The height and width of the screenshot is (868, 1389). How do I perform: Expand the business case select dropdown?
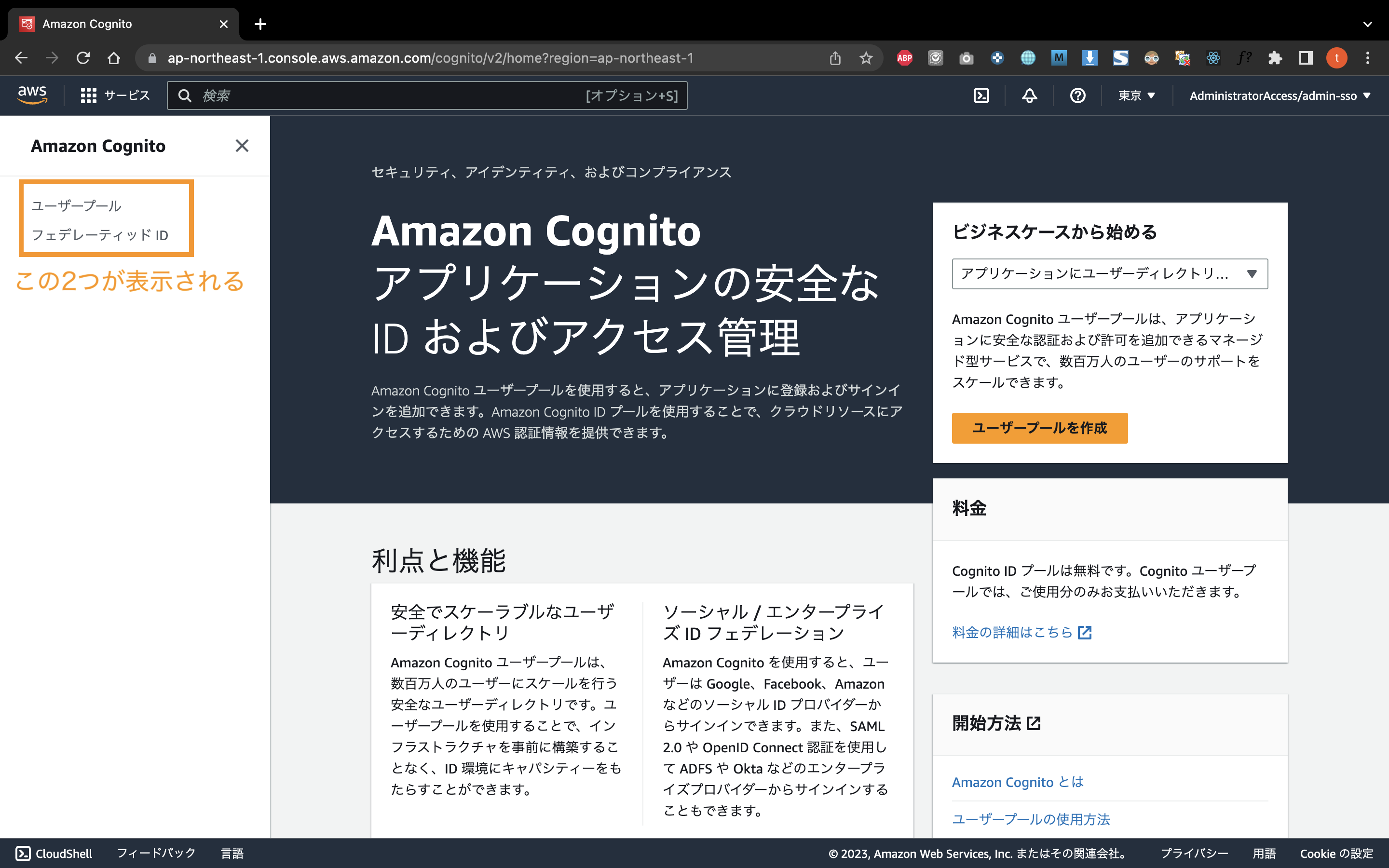(x=1109, y=274)
